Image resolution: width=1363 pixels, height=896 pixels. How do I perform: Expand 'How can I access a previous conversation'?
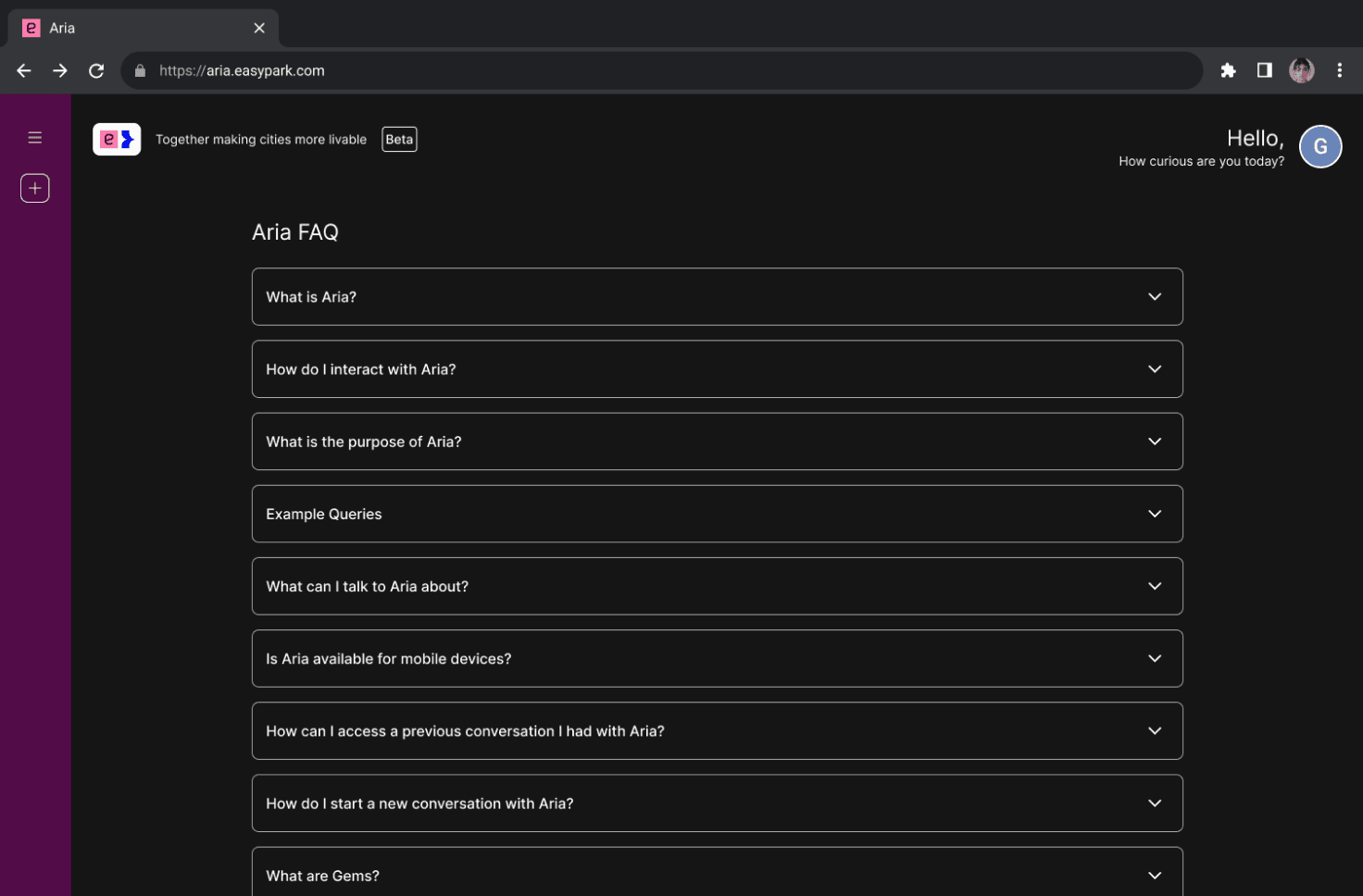tap(718, 731)
